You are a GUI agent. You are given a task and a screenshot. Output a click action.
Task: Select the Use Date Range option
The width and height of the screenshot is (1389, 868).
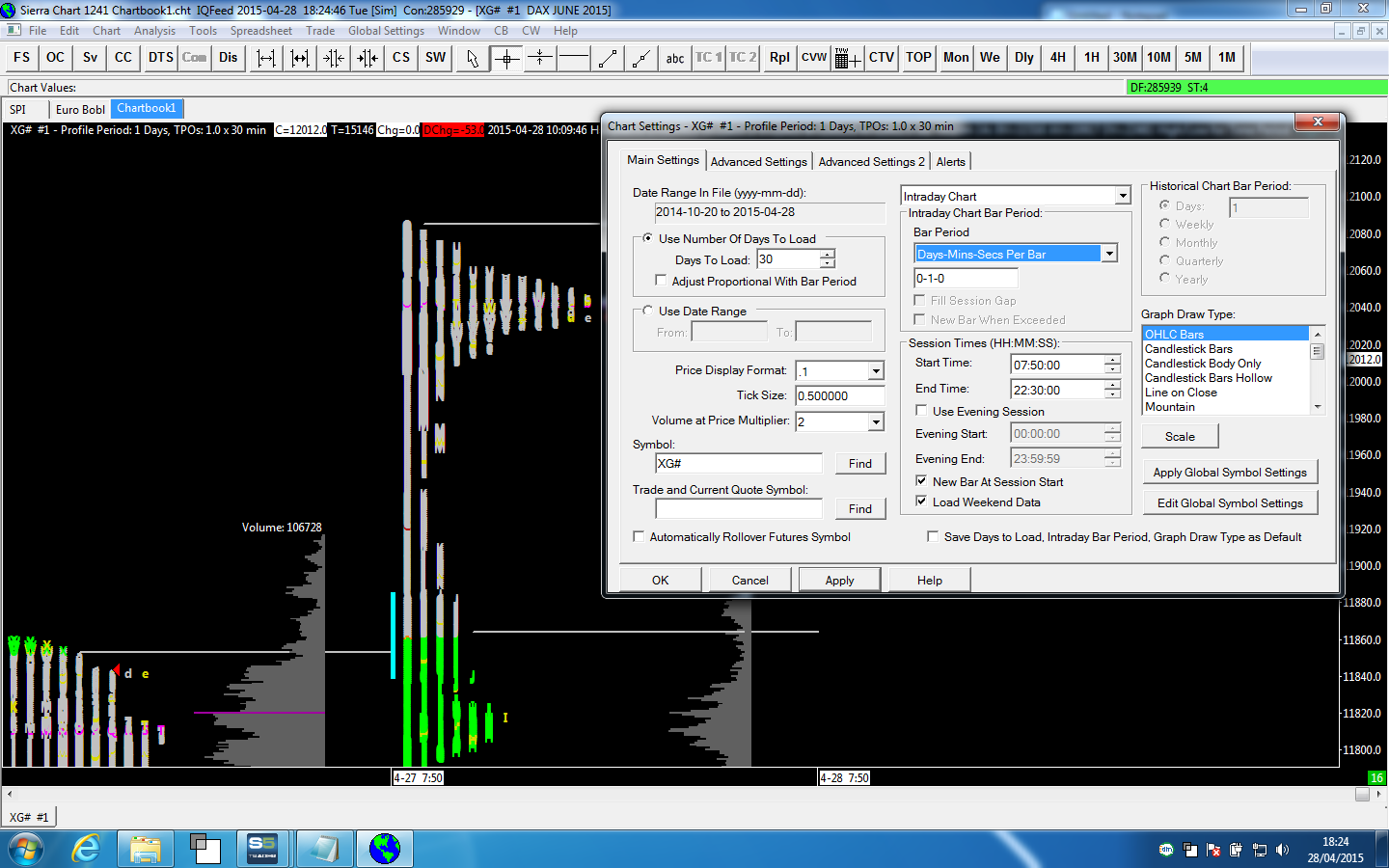pos(647,311)
